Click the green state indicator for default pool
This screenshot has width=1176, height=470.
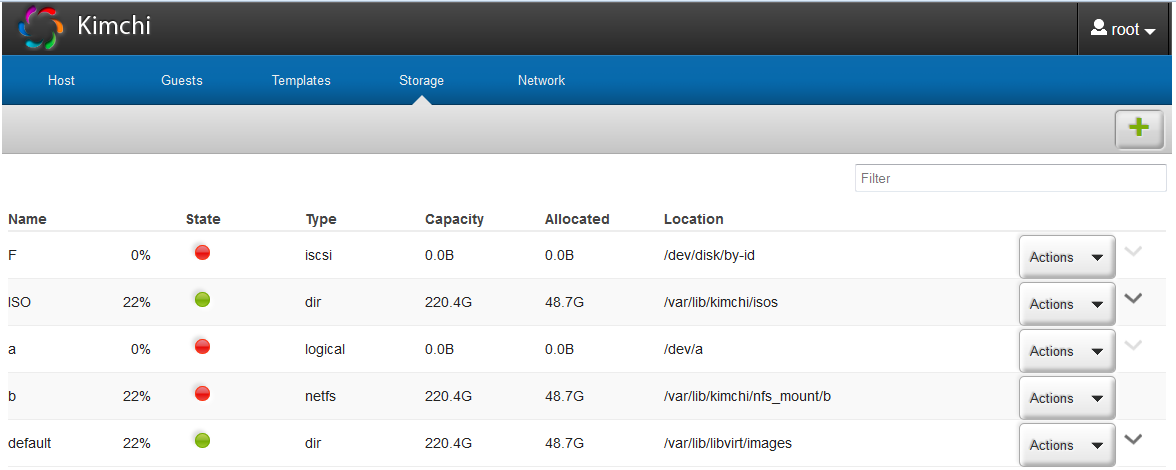coord(202,440)
